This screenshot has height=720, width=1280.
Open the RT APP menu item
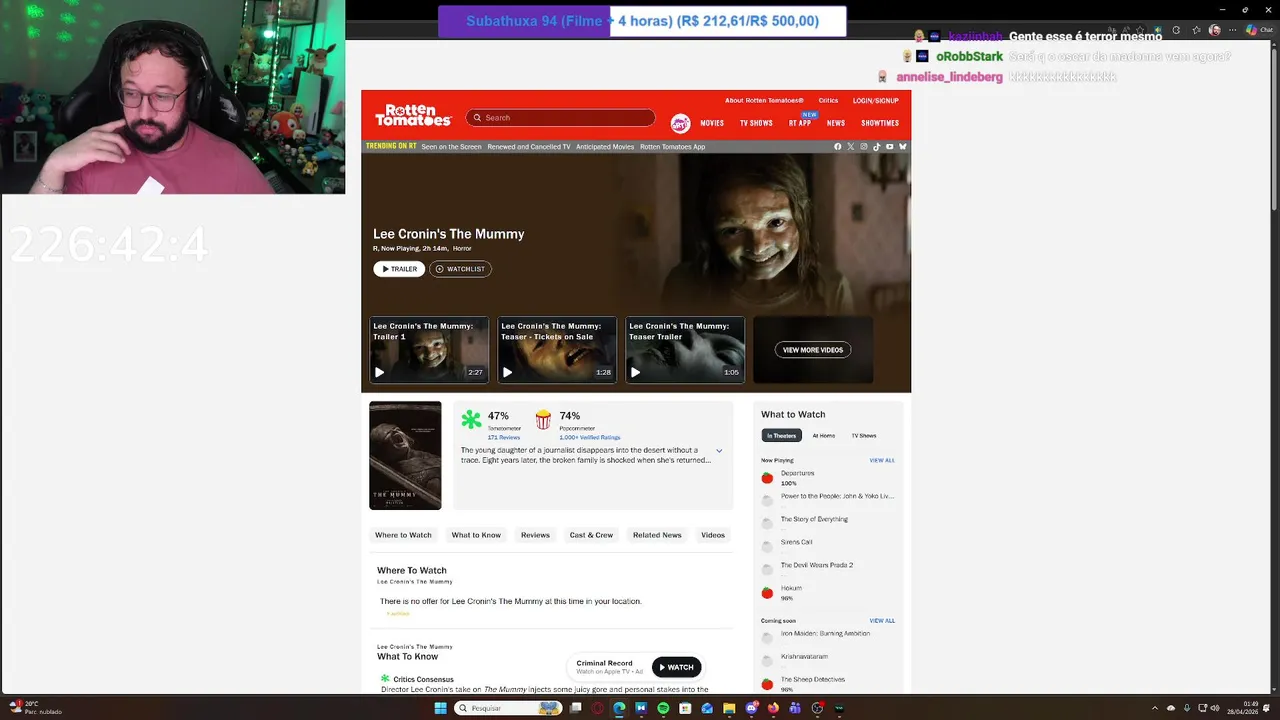coord(800,123)
